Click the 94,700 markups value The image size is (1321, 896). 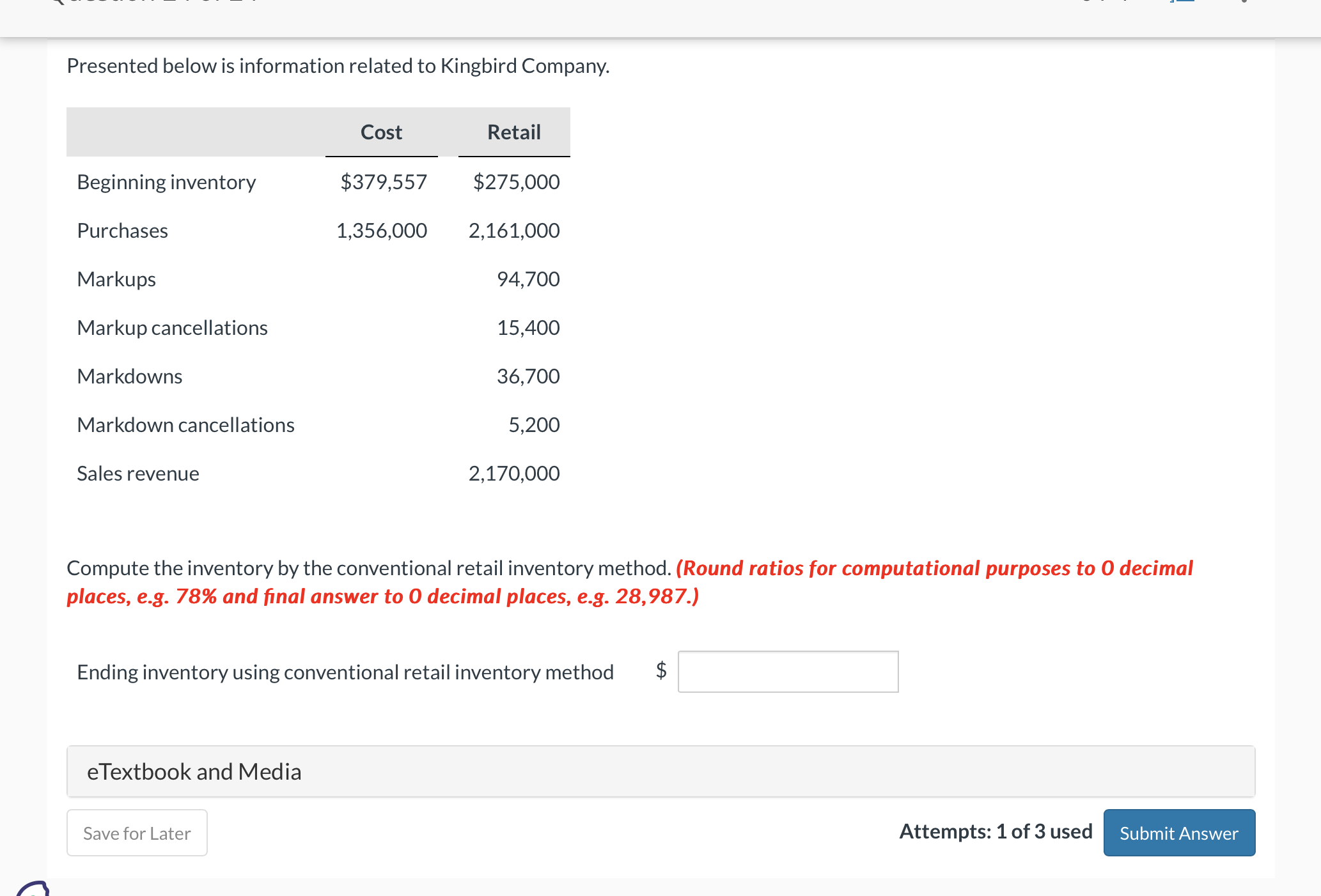tap(528, 279)
